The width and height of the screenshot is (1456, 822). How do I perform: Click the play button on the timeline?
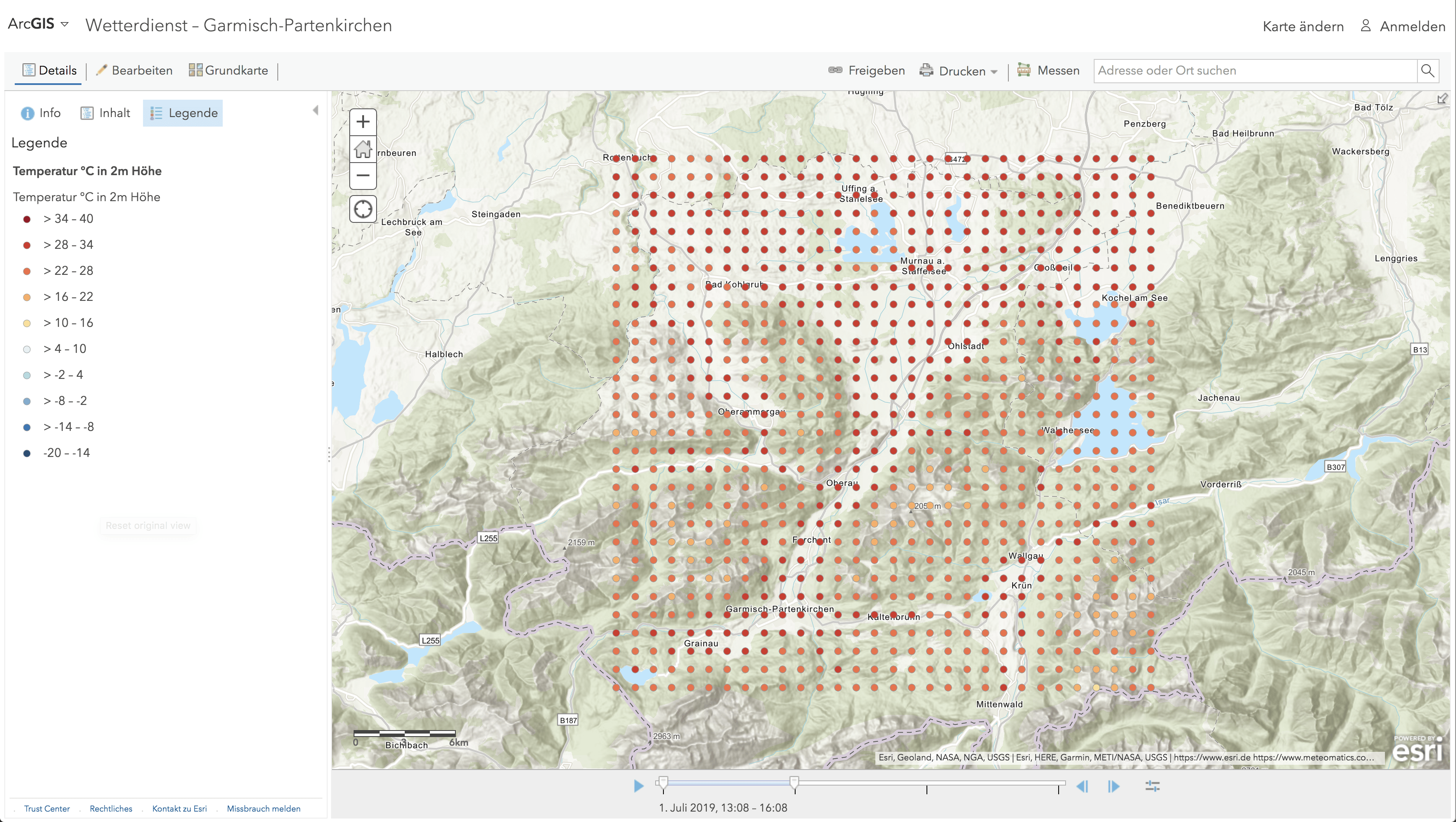click(x=637, y=786)
